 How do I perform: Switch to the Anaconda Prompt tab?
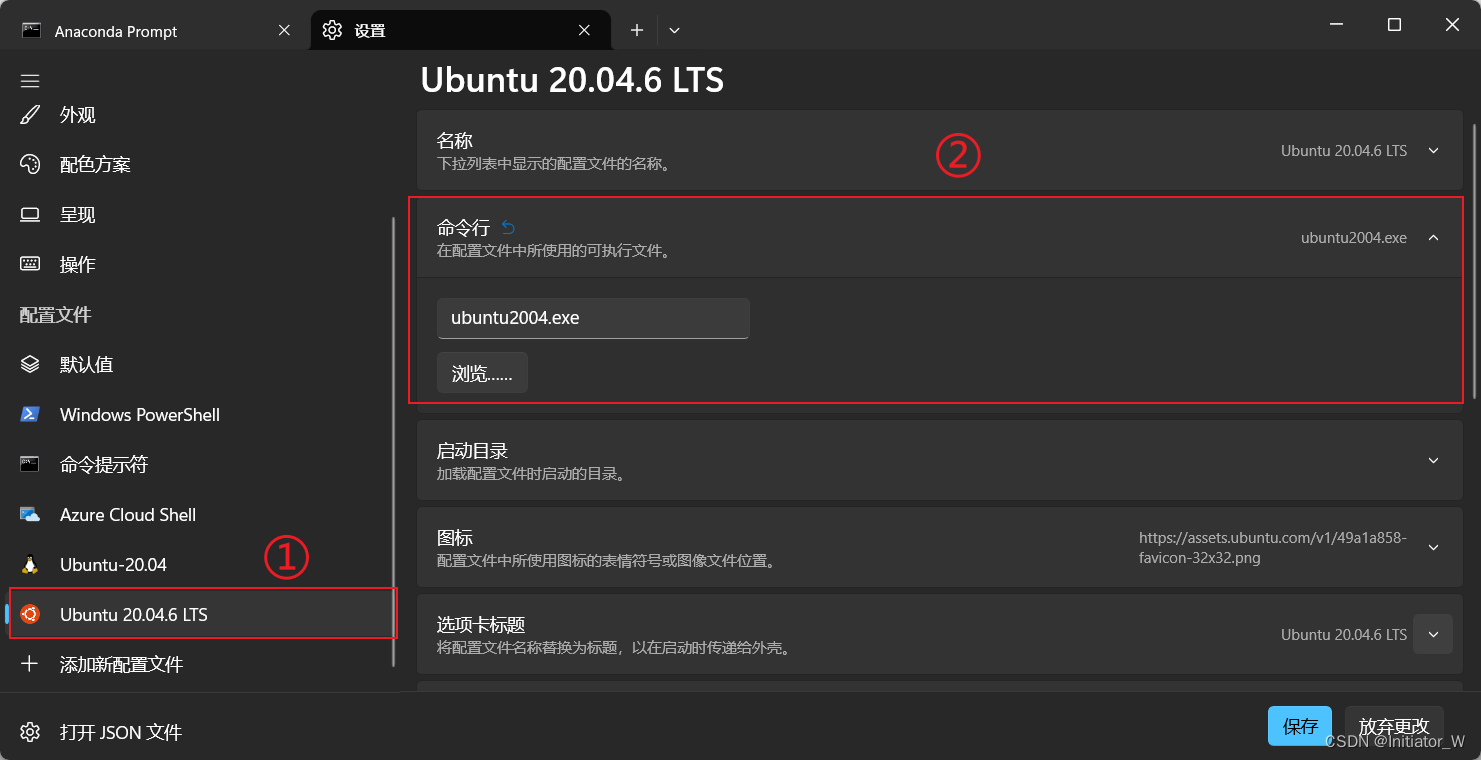[x=150, y=30]
